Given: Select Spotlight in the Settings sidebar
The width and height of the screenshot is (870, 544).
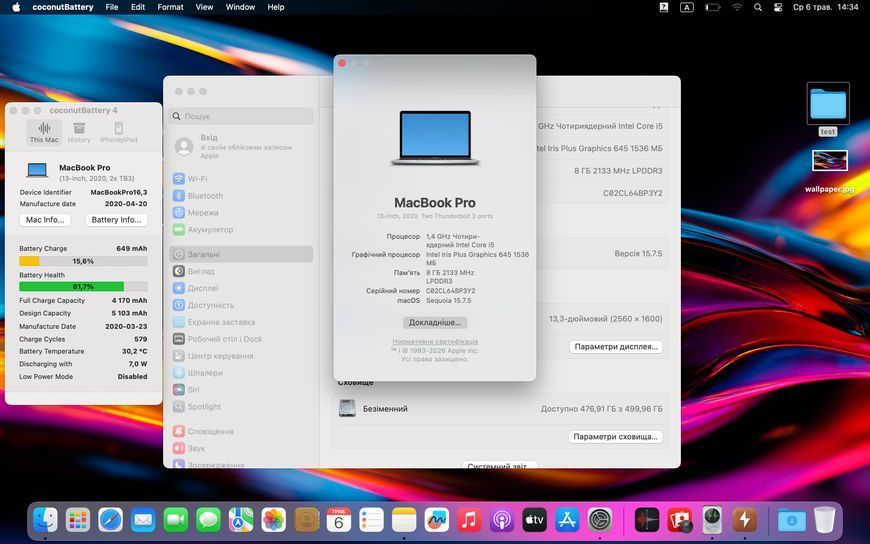Looking at the screenshot, I should (x=241, y=406).
